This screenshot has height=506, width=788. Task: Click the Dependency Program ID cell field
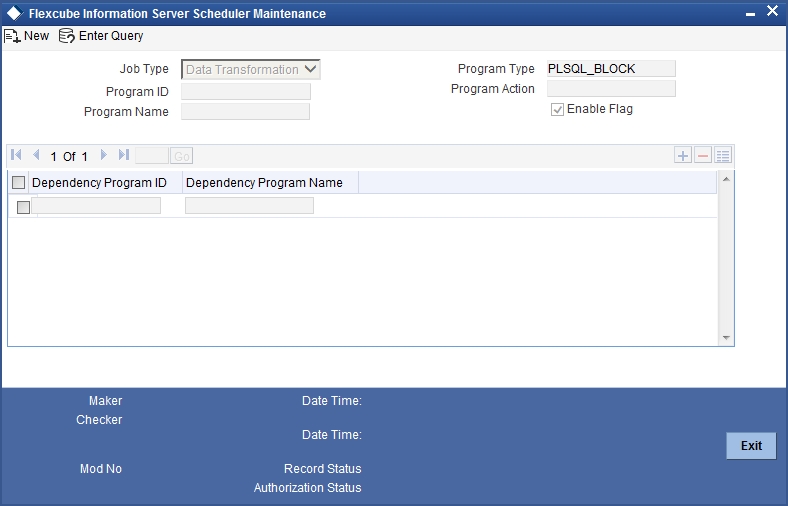[96, 206]
